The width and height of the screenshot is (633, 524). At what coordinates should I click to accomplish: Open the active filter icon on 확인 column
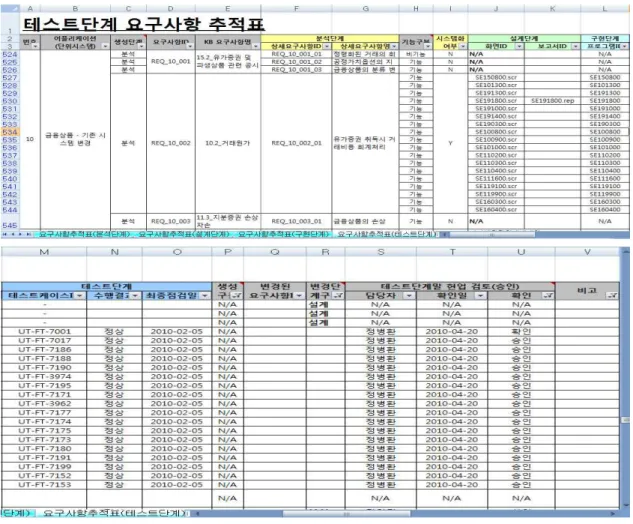(x=548, y=296)
